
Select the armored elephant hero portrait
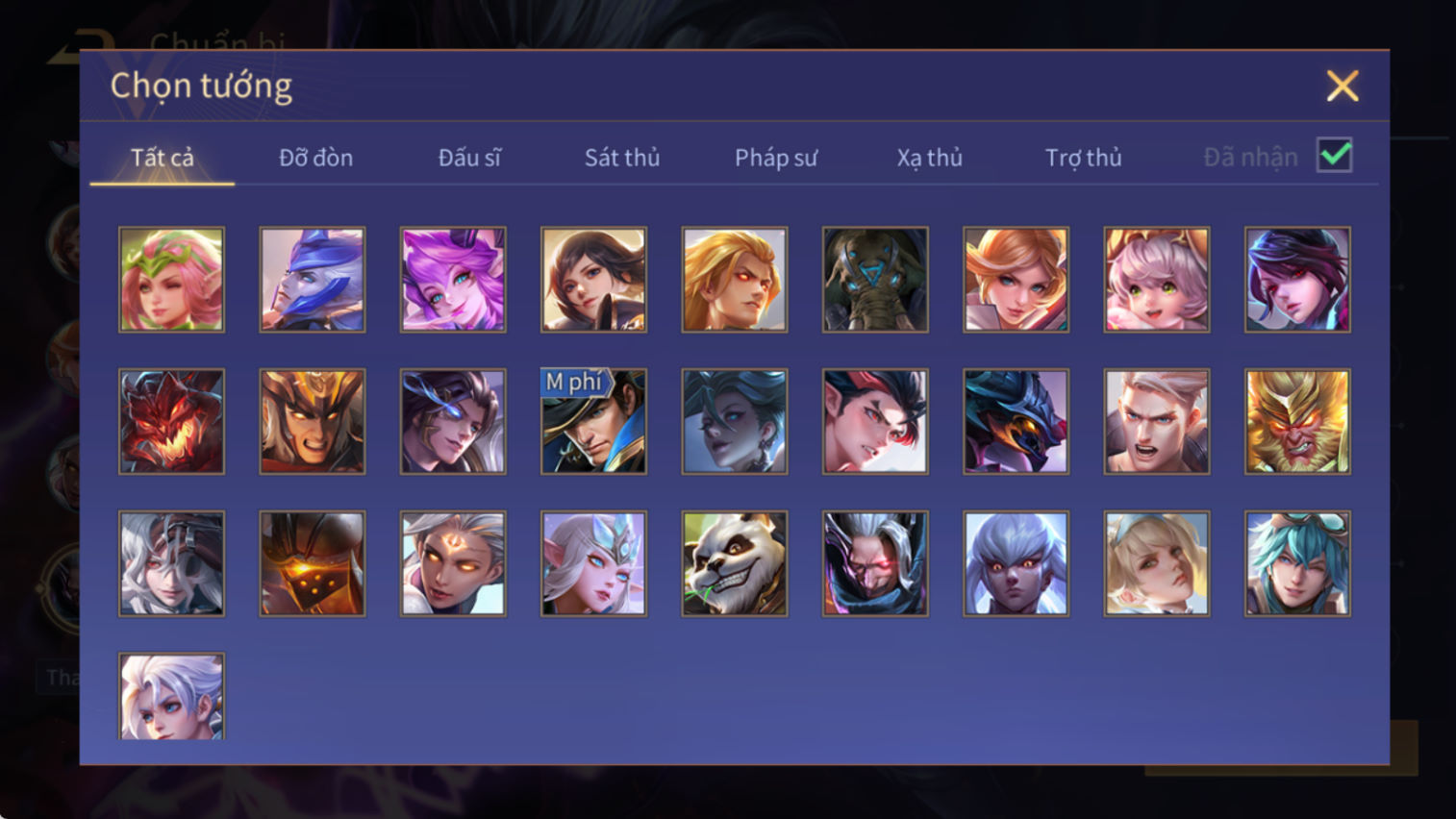point(875,280)
